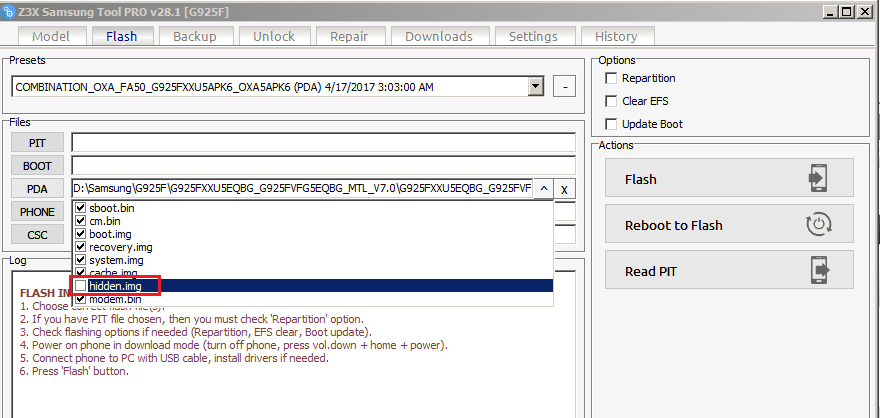Open the Presets dropdown arrow
The height and width of the screenshot is (418, 880).
coord(537,87)
